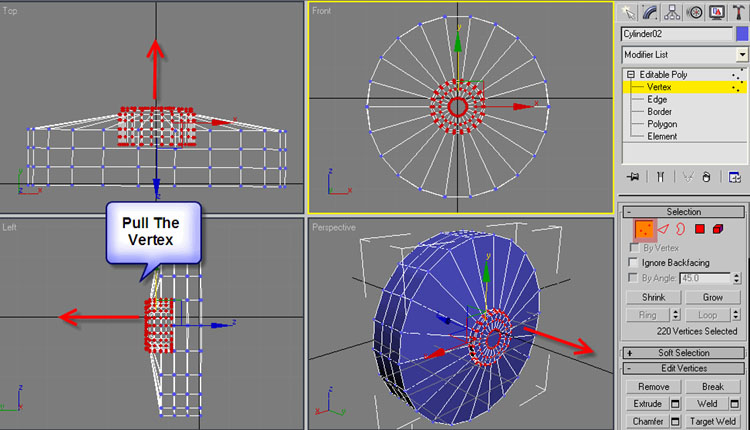Select Border sub-object icon in Selection rollout
This screenshot has width=750, height=430.
pos(680,229)
